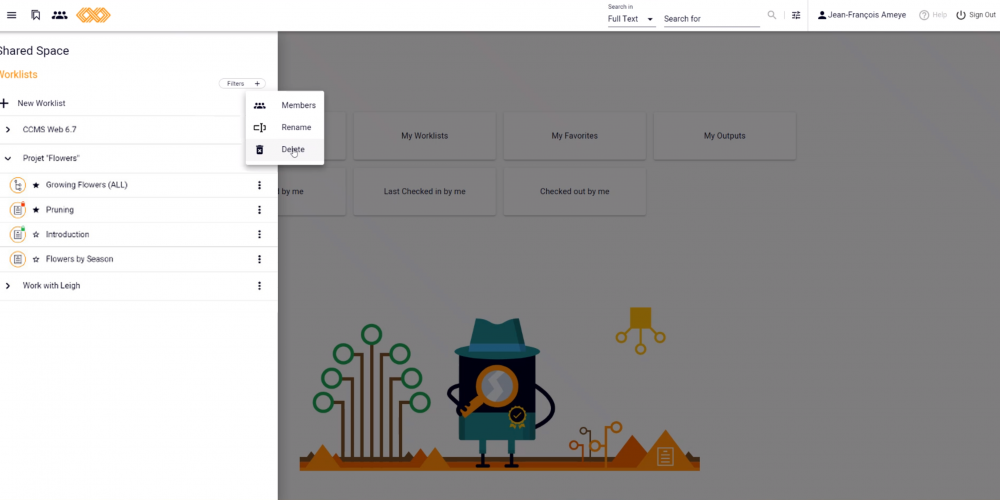Select Delete from context menu

pyautogui.click(x=284, y=149)
